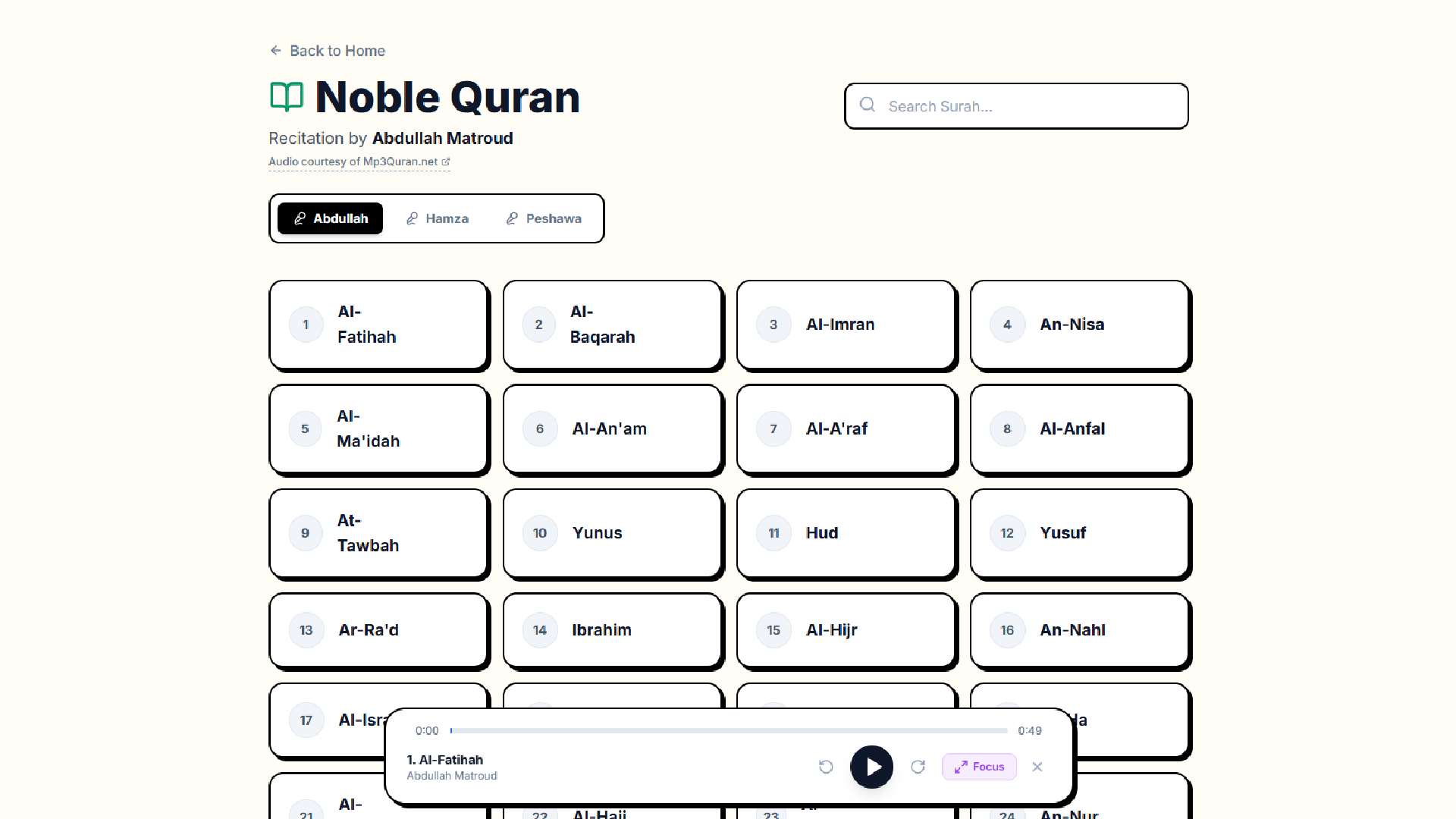Click the link icon beside Hamza
Viewport: 1456px width, 819px height.
412,218
